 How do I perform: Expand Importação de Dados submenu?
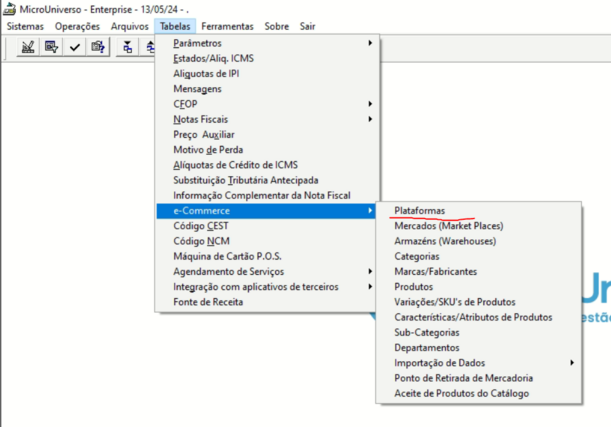click(x=479, y=363)
